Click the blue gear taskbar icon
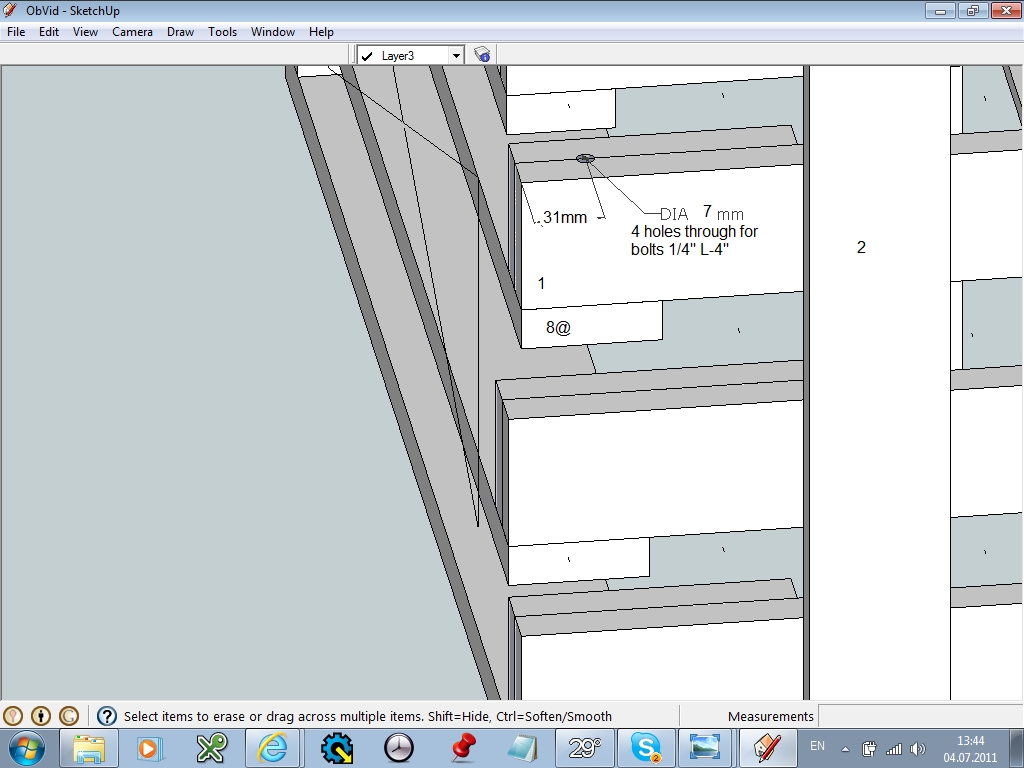 tap(336, 748)
